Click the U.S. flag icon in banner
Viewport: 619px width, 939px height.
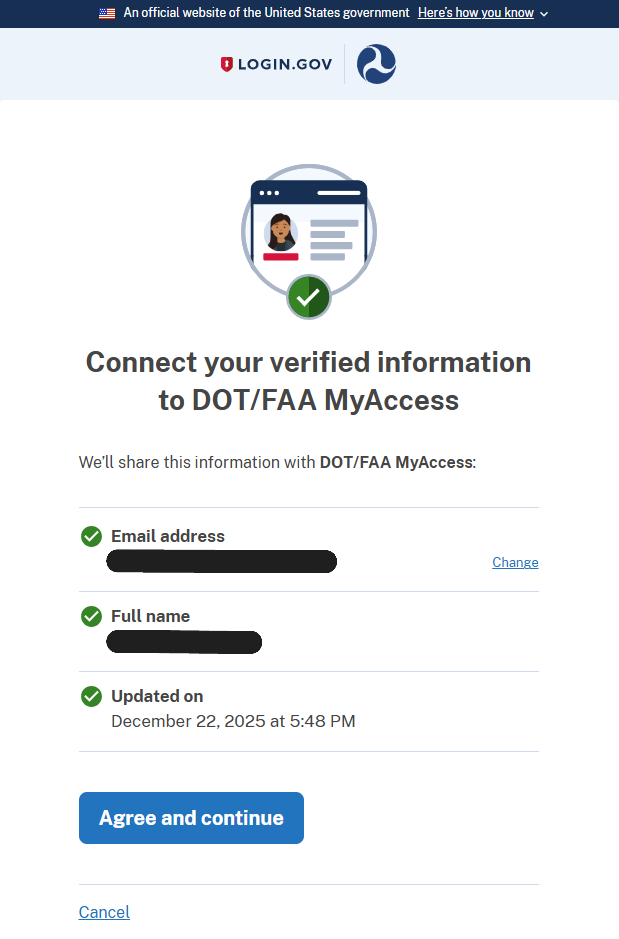pyautogui.click(x=107, y=13)
